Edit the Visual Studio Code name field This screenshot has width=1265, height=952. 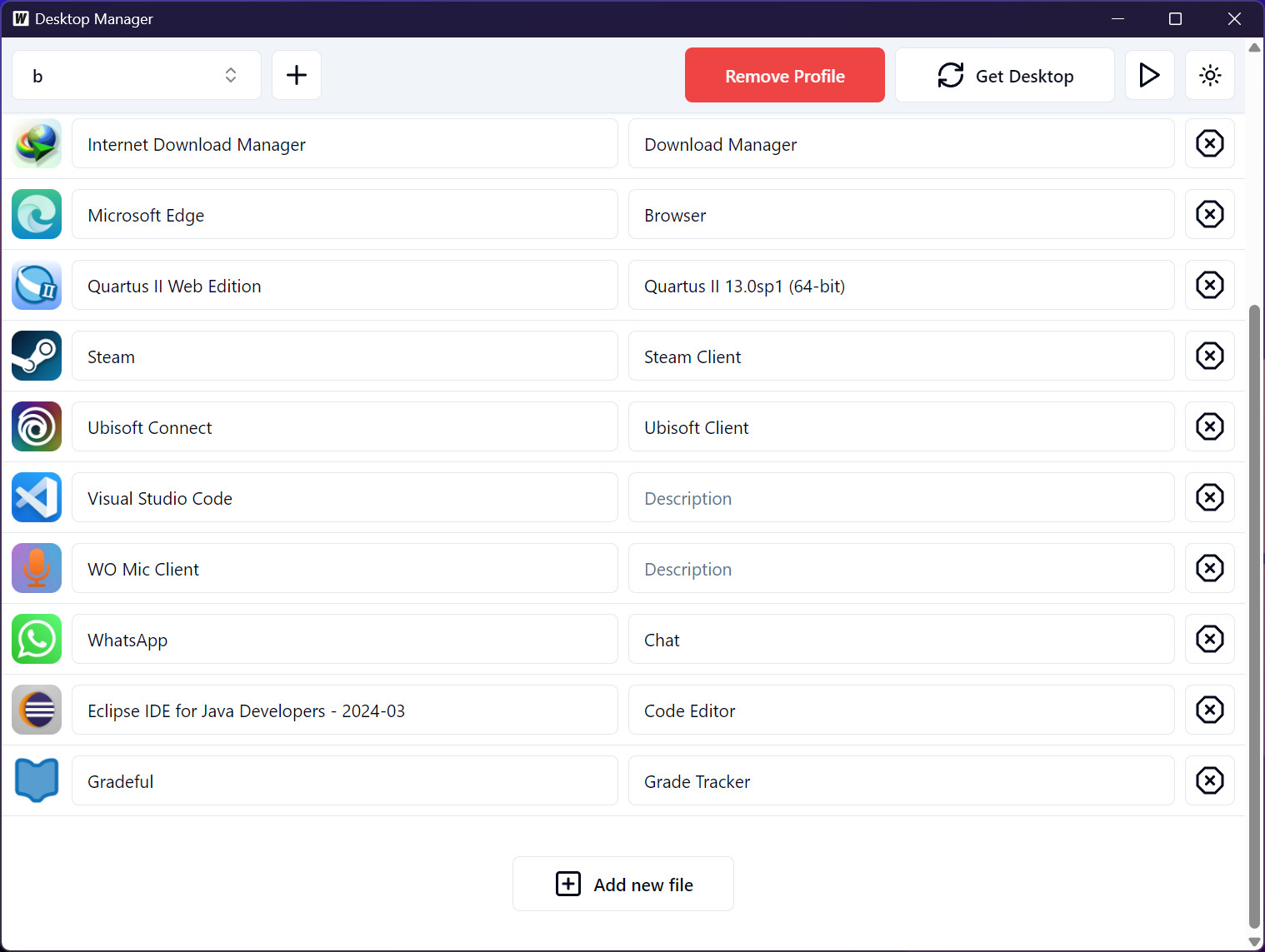345,497
